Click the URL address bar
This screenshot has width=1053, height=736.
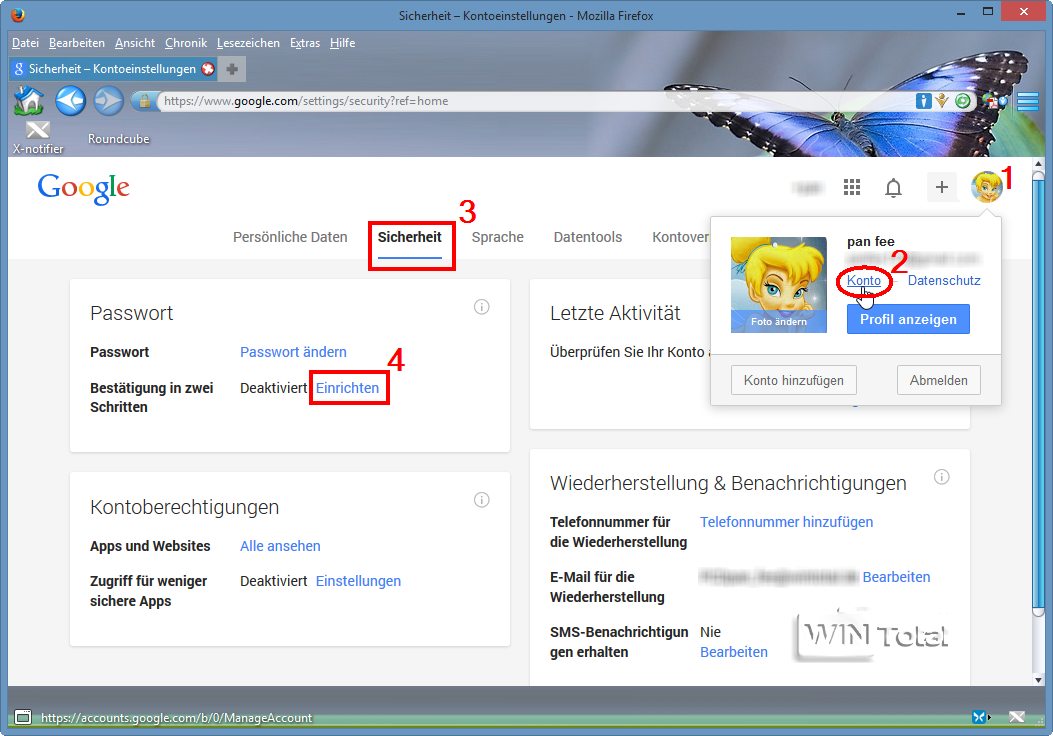tap(537, 101)
